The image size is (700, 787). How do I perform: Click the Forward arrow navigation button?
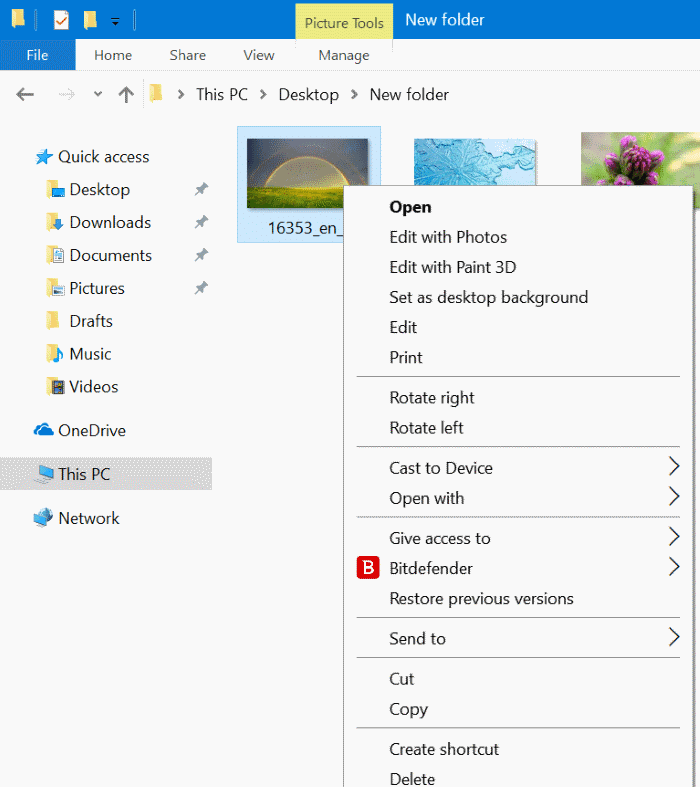pyautogui.click(x=66, y=94)
